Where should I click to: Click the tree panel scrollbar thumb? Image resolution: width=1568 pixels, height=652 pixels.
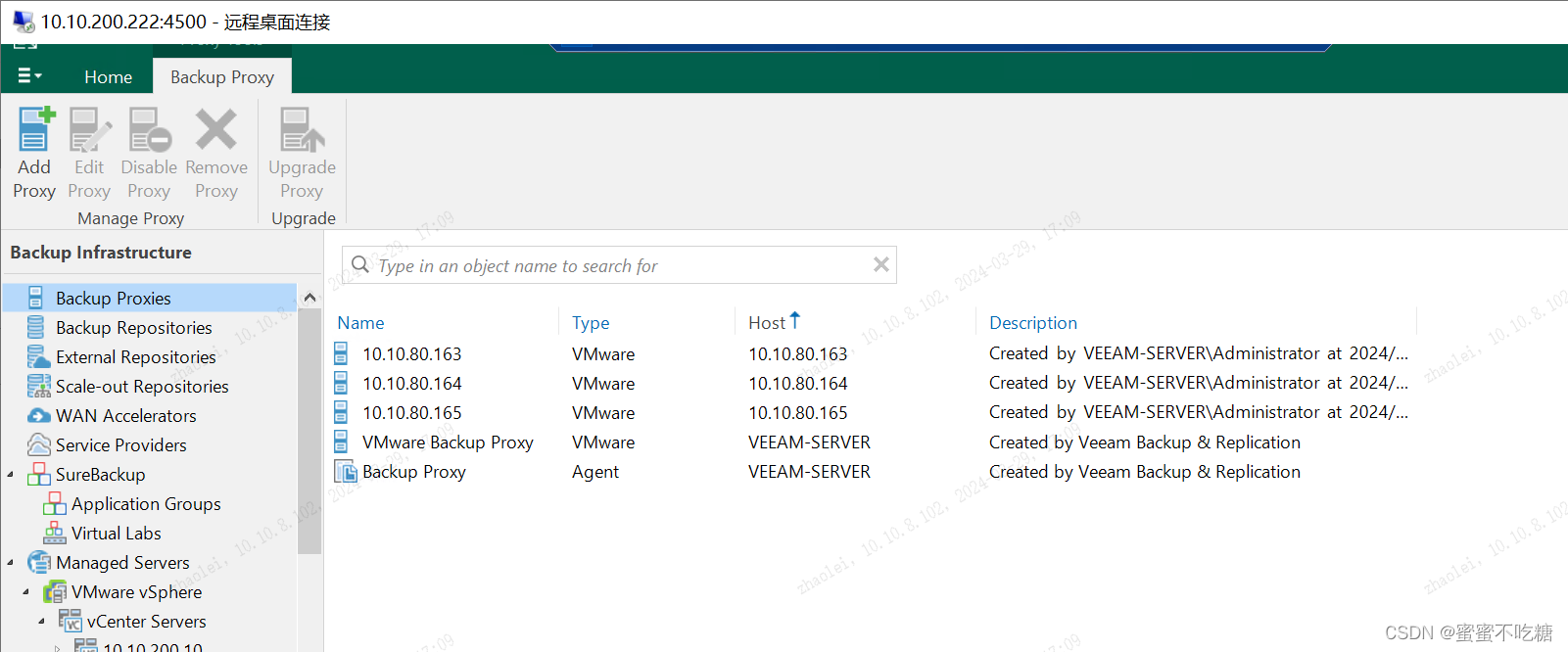click(x=309, y=431)
